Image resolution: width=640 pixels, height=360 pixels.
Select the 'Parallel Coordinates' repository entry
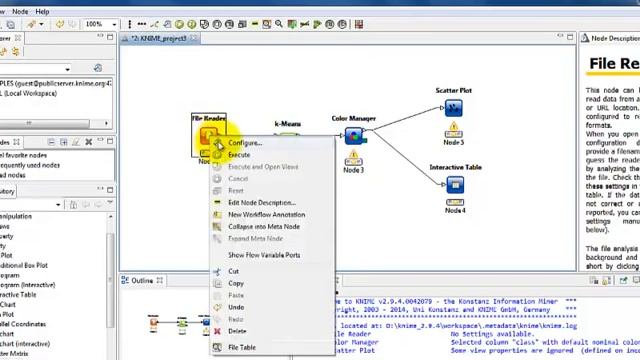23,324
